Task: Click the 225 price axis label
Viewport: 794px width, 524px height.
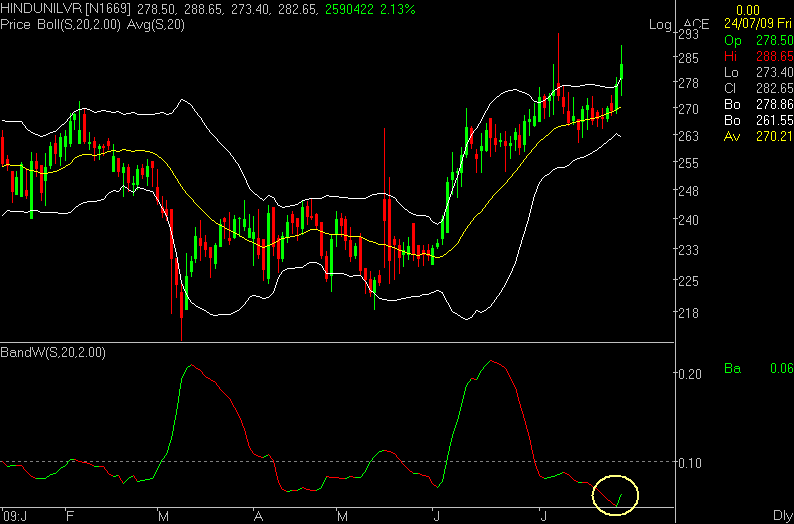Action: pos(691,281)
